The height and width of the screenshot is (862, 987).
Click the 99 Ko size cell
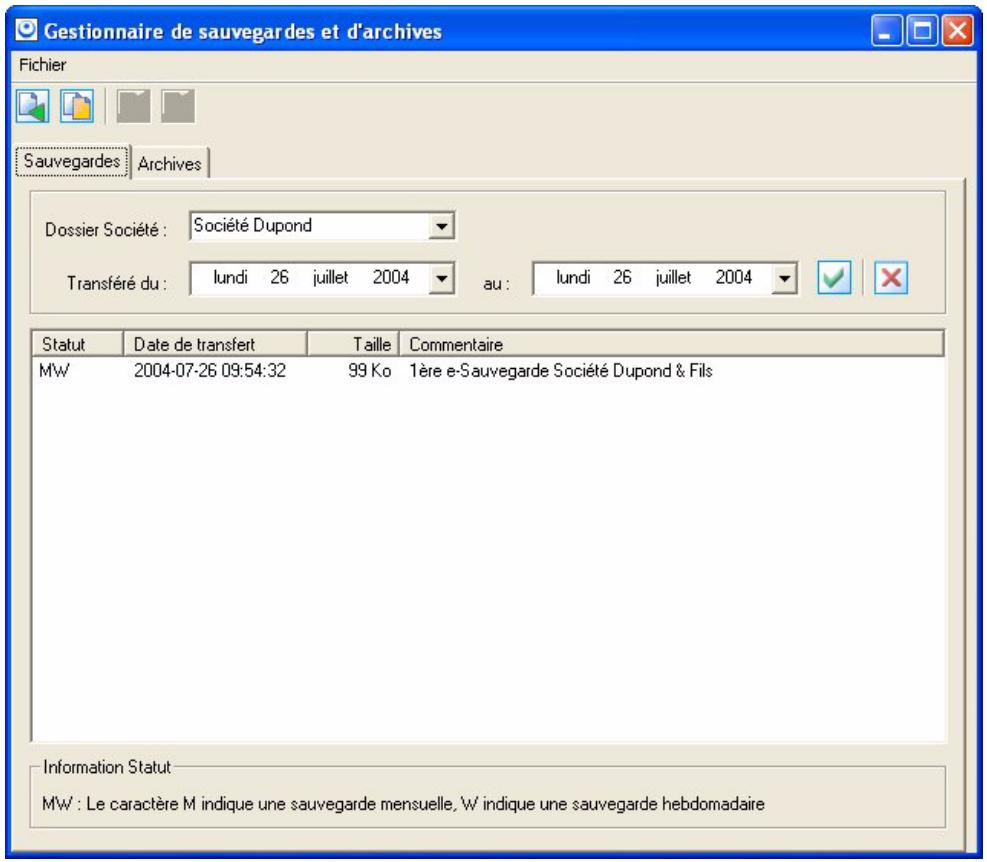(369, 370)
